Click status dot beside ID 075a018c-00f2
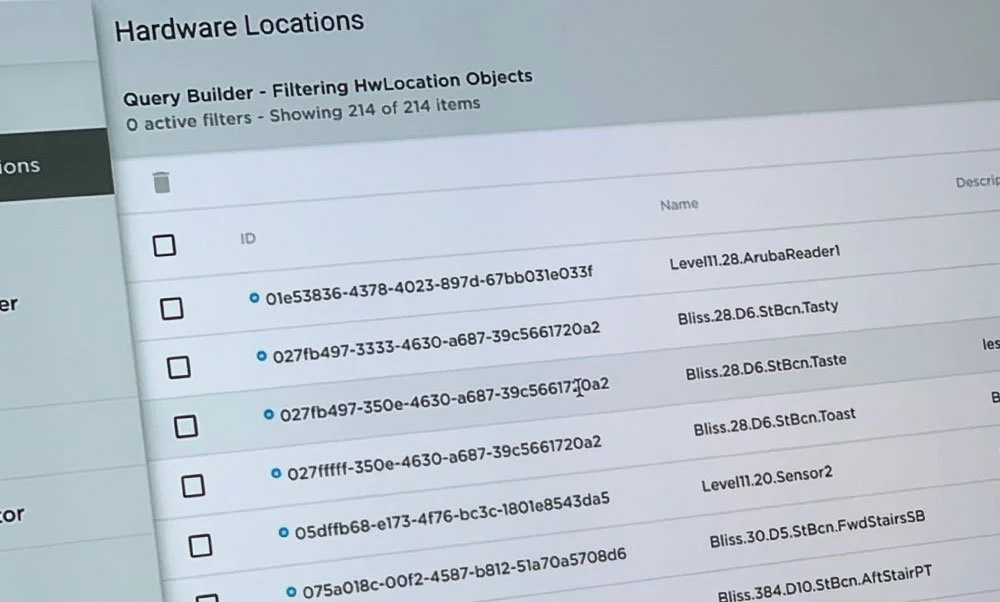Viewport: 1000px width, 602px height. (291, 592)
